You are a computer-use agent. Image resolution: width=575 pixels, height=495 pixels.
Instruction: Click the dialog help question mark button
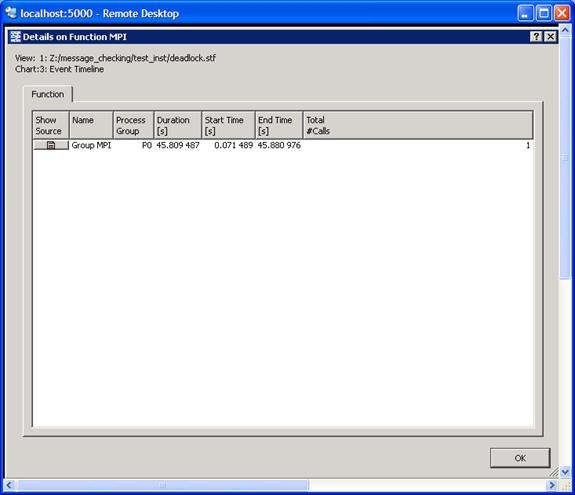click(x=536, y=37)
